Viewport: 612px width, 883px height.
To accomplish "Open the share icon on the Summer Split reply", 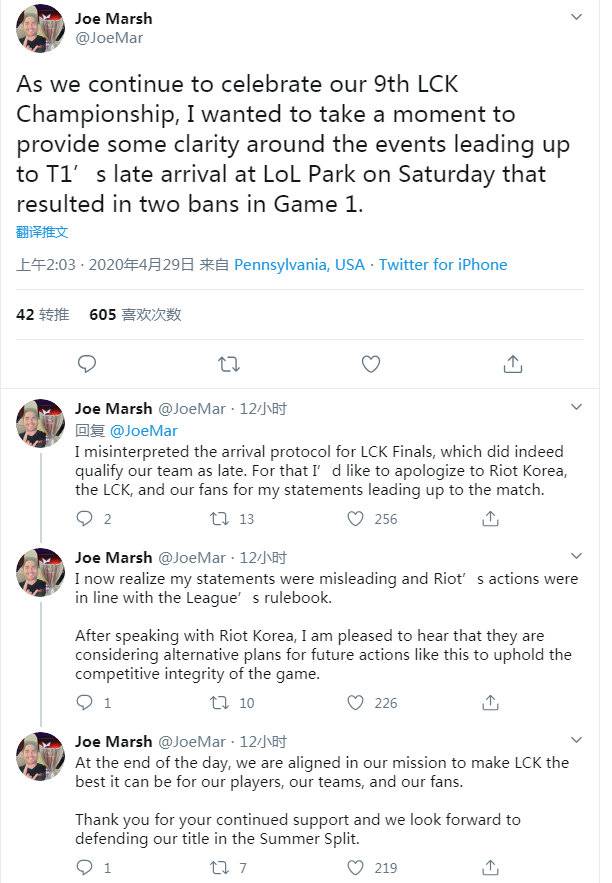I will tap(489, 866).
